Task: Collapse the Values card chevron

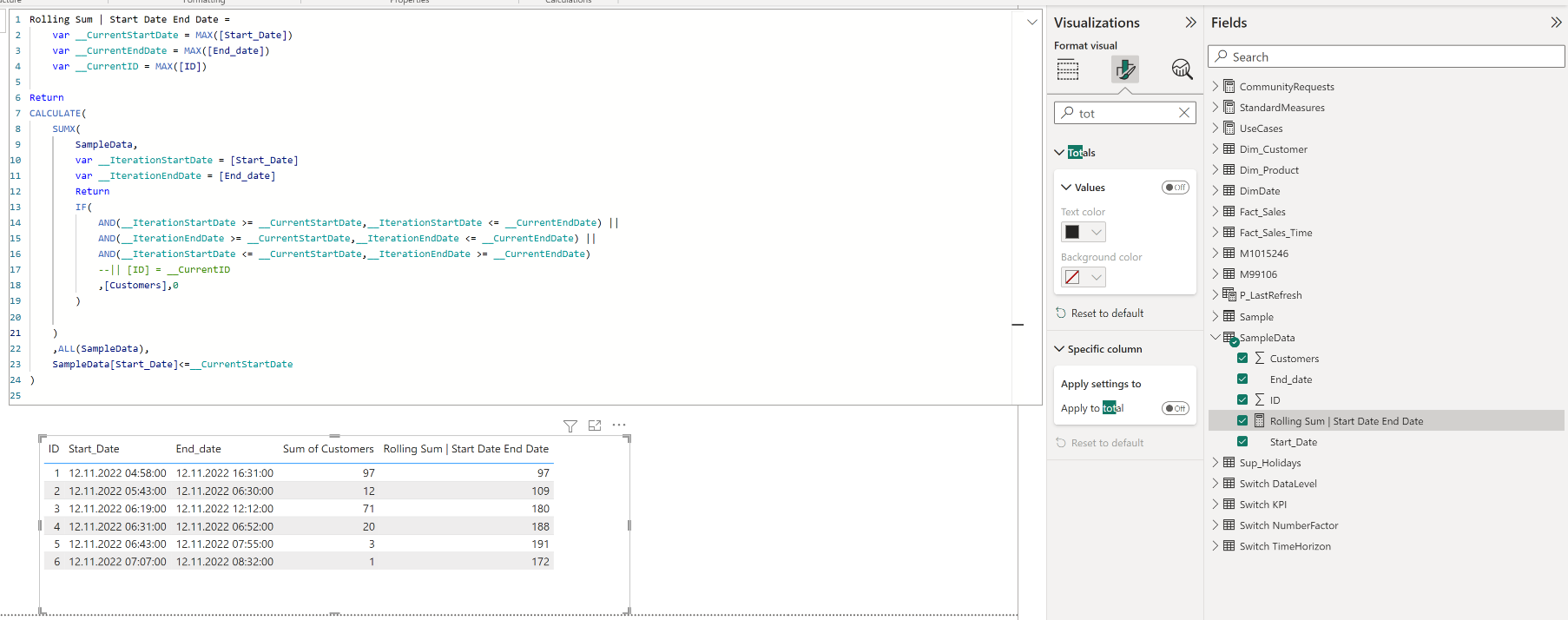Action: 1066,188
